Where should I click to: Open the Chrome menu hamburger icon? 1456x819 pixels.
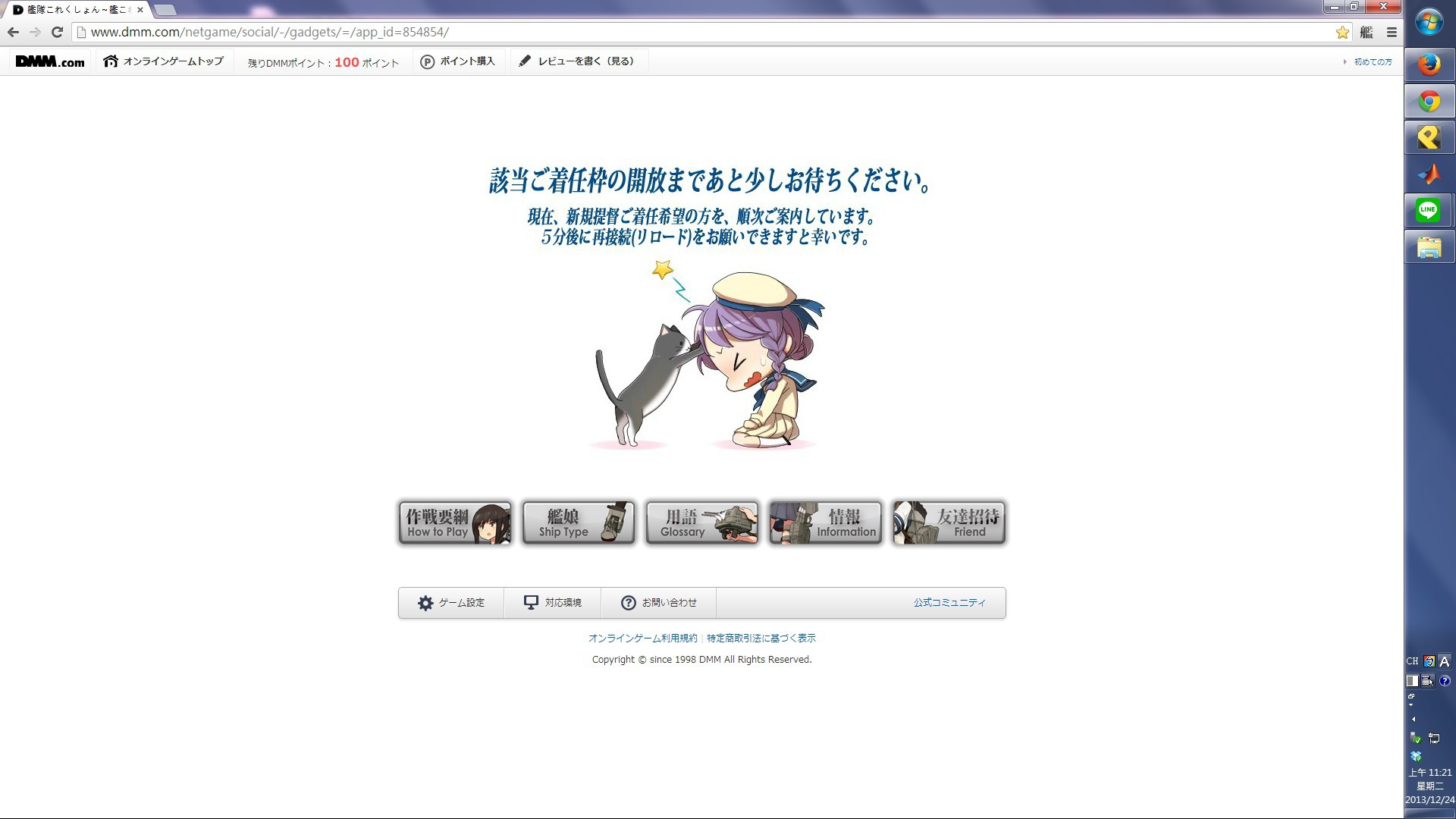pos(1392,32)
